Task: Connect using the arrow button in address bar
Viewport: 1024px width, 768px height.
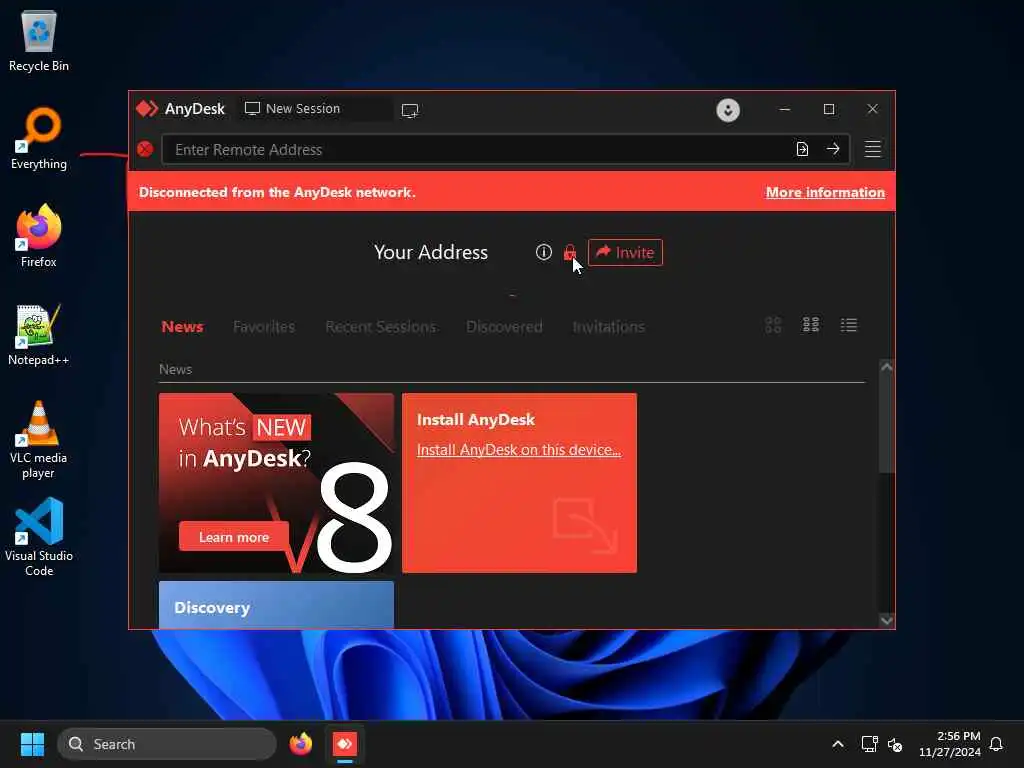Action: (x=833, y=150)
